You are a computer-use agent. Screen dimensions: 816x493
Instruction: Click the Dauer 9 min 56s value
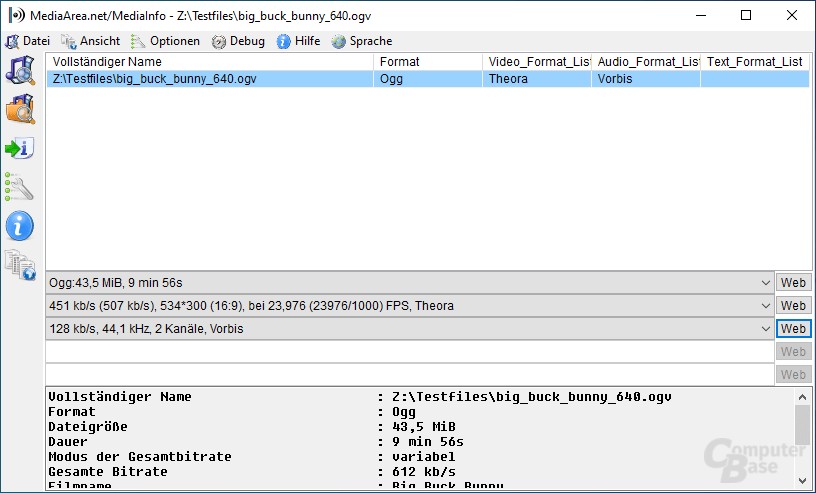[428, 442]
